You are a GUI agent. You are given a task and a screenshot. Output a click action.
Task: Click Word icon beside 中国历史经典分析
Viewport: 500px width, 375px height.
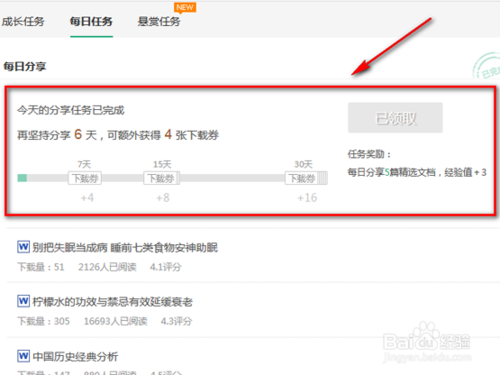pos(23,356)
